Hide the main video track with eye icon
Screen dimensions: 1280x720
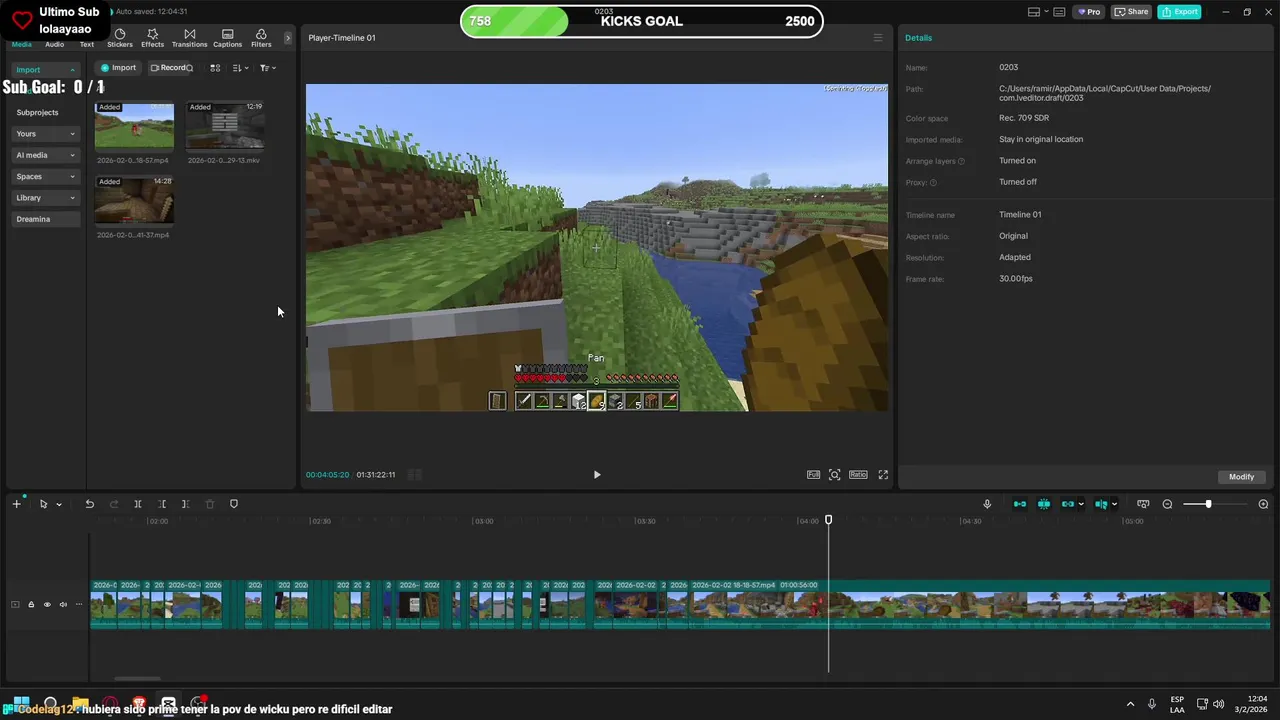47,604
